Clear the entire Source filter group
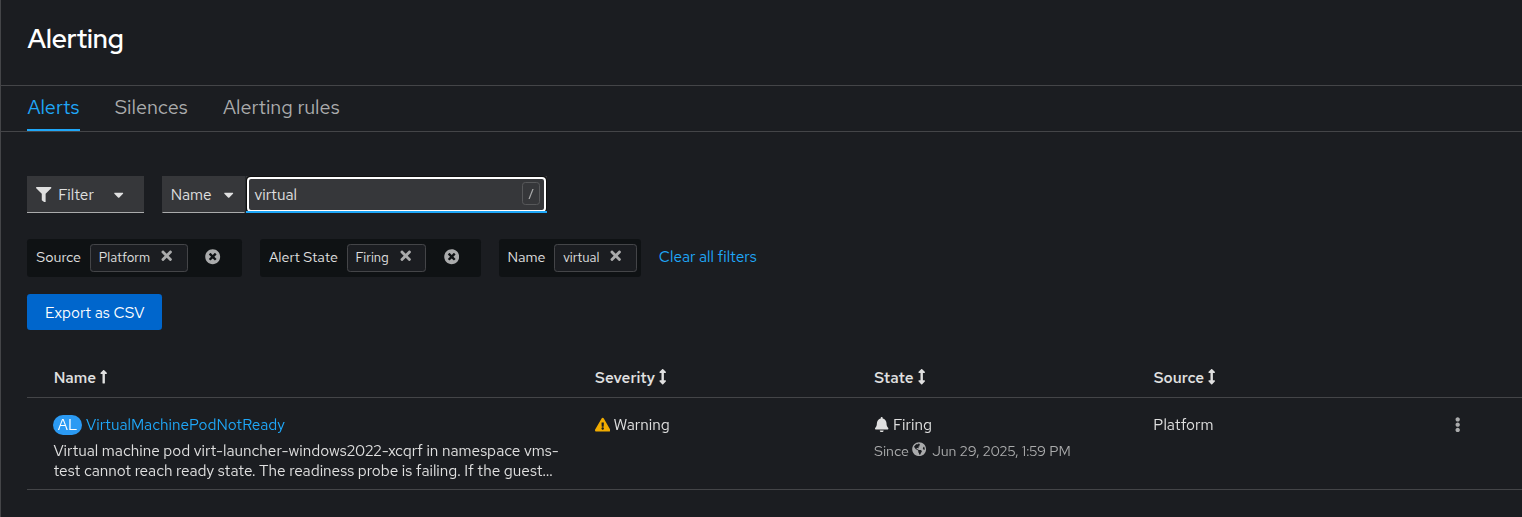This screenshot has width=1522, height=517. [x=213, y=257]
